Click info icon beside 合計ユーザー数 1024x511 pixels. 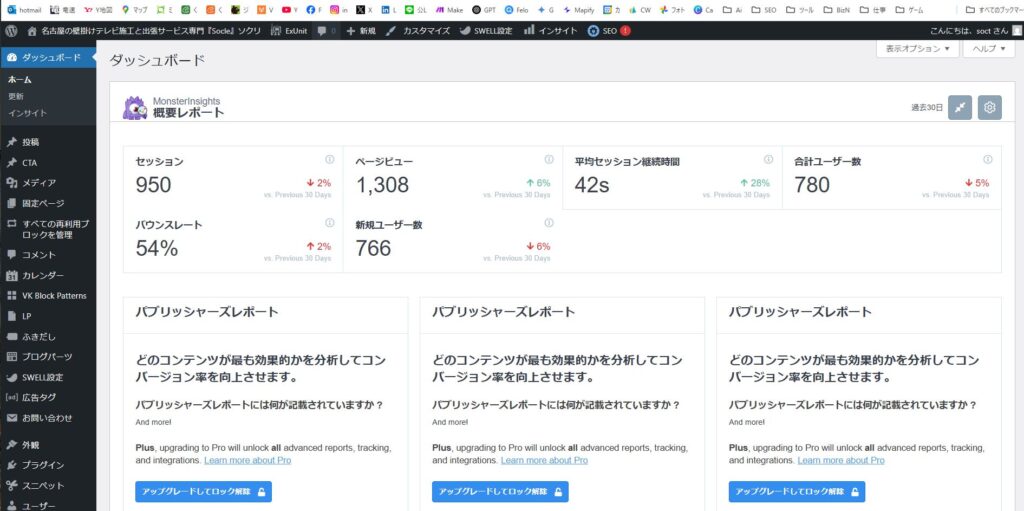[987, 159]
